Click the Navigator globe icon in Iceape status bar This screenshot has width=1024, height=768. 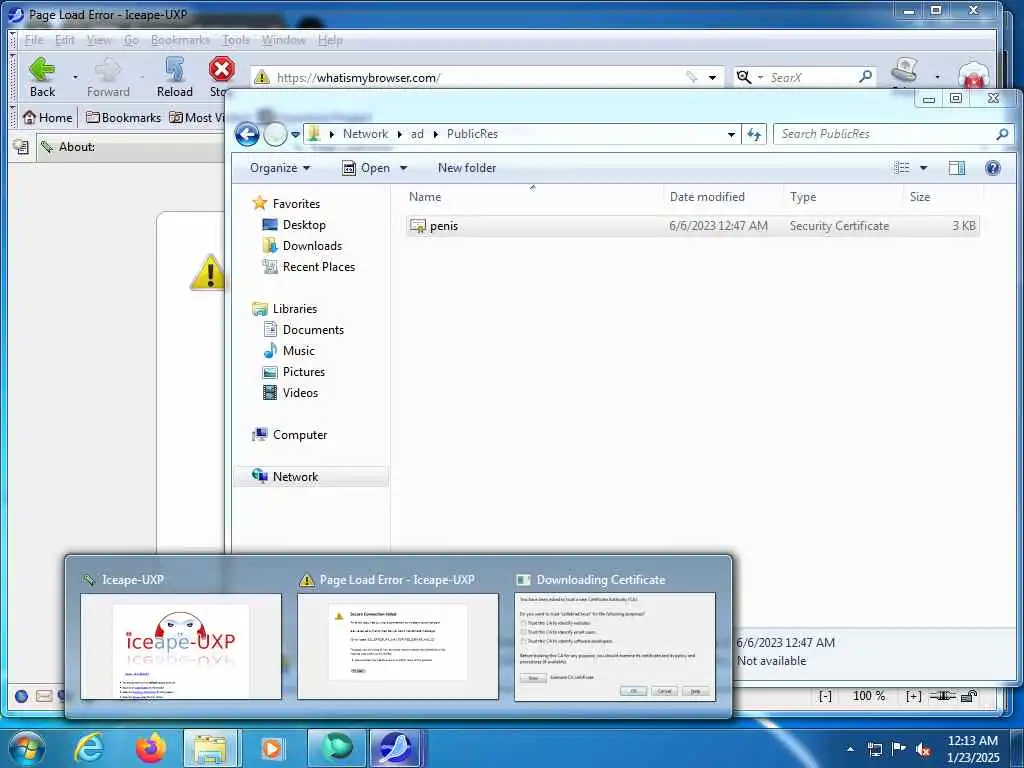point(21,696)
